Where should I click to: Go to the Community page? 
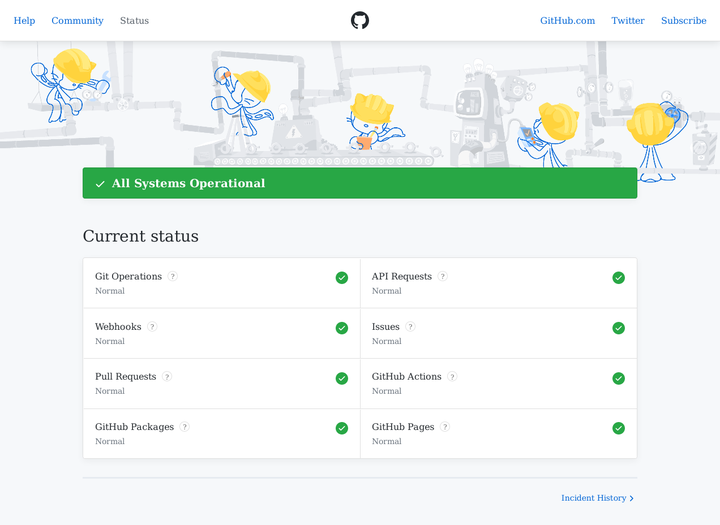click(77, 21)
